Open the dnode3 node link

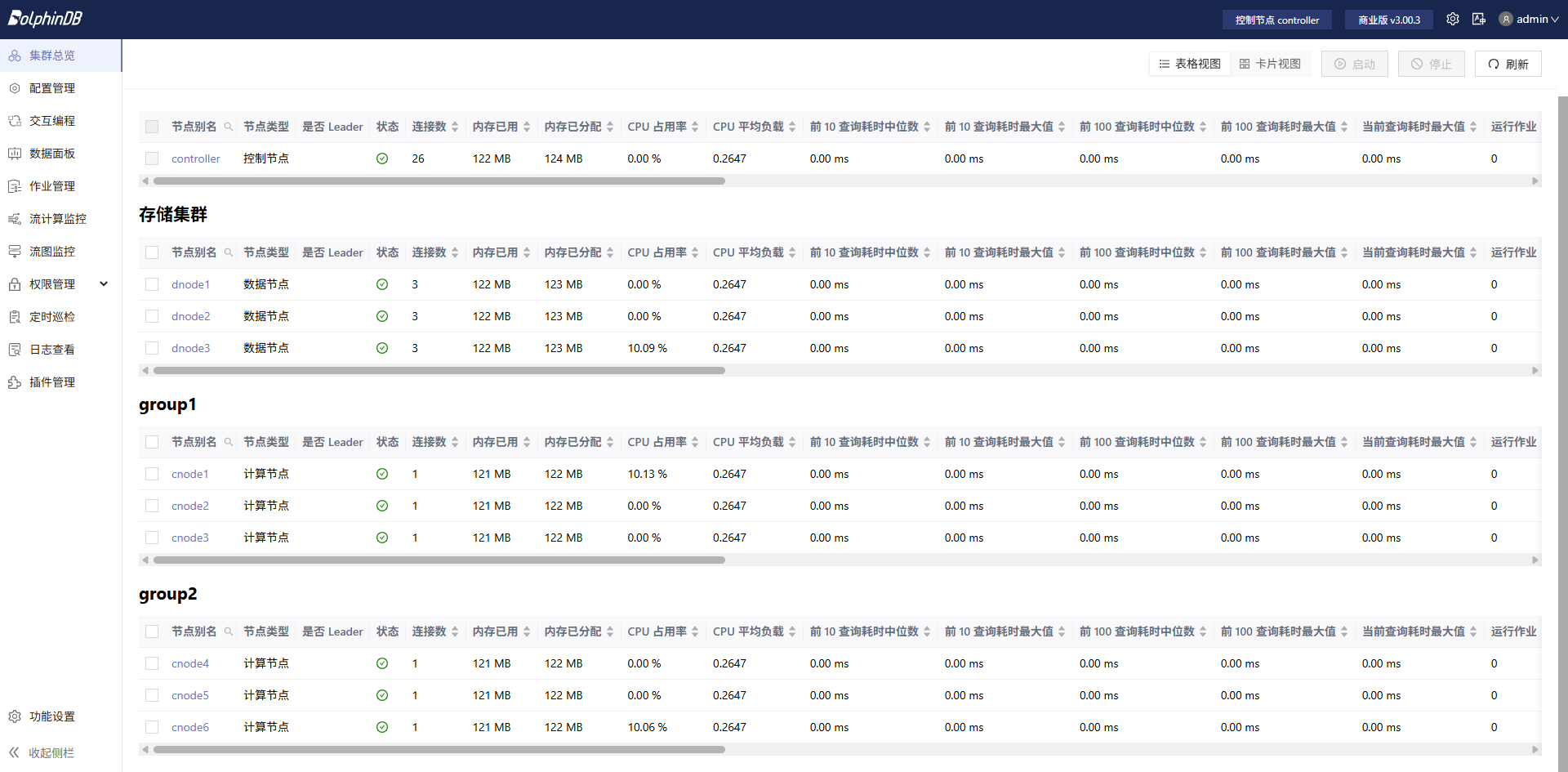[x=190, y=348]
